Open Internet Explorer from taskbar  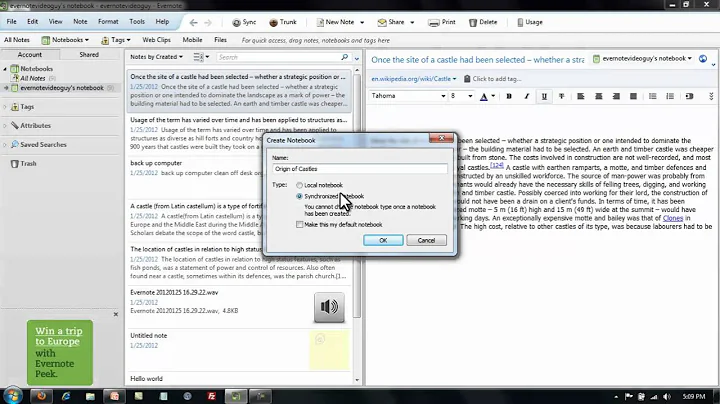[66, 396]
